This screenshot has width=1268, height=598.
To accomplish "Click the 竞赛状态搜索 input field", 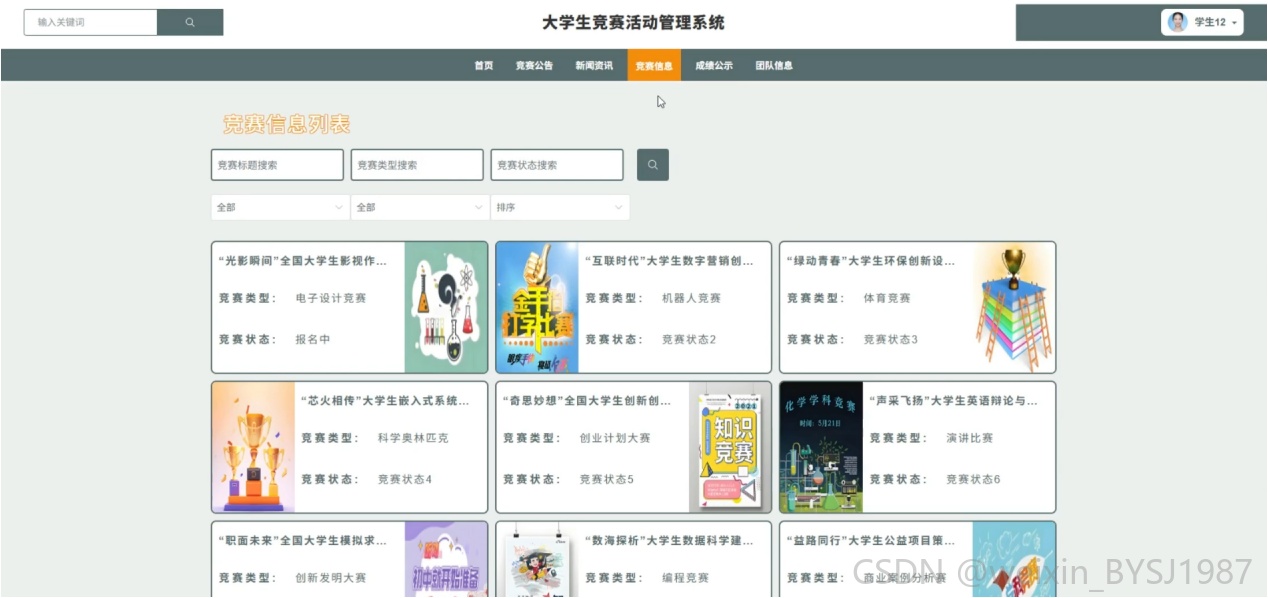I will tap(557, 165).
